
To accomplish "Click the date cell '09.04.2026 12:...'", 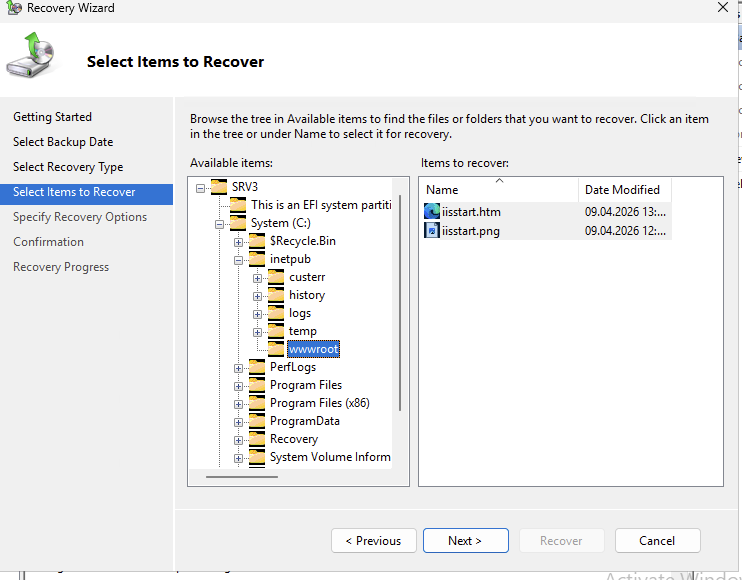I will coord(625,231).
